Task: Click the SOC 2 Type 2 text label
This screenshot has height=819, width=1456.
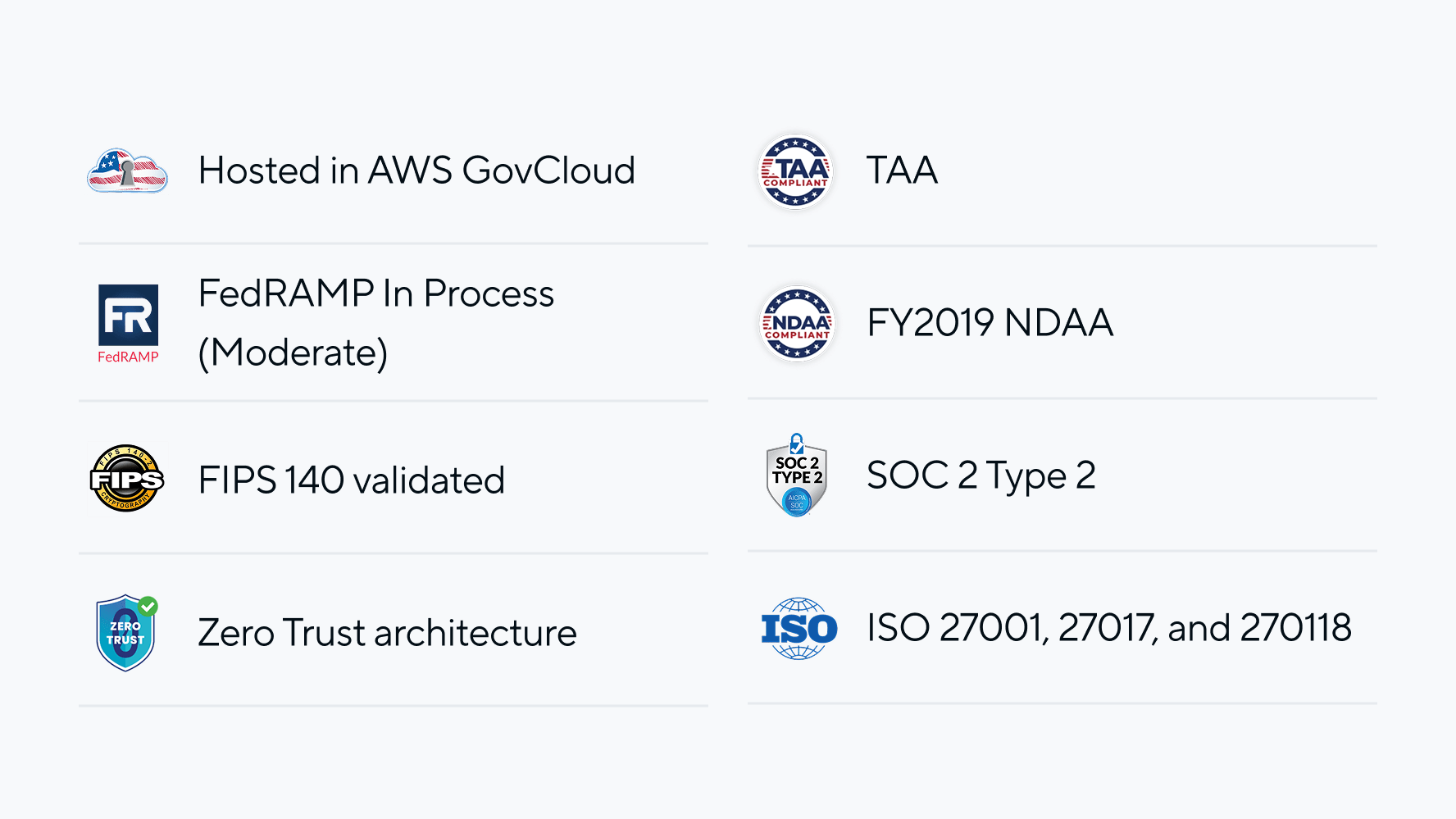Action: pyautogui.click(x=981, y=476)
